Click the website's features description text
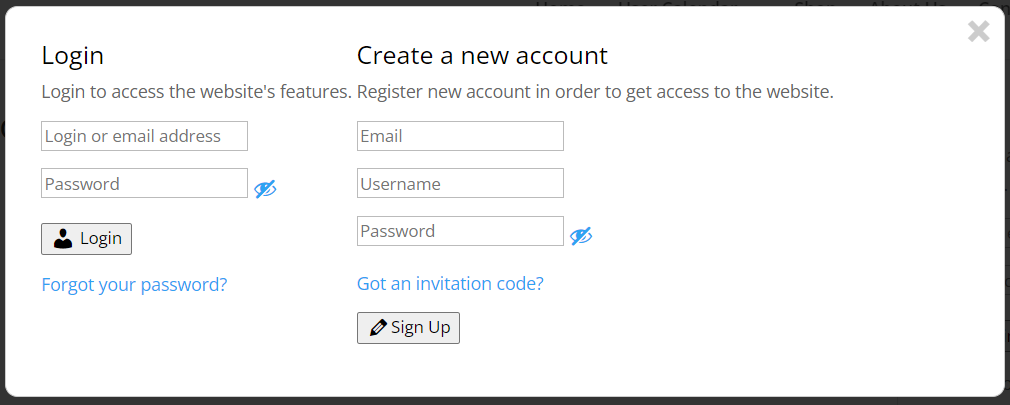The height and width of the screenshot is (405, 1010). [x=196, y=91]
